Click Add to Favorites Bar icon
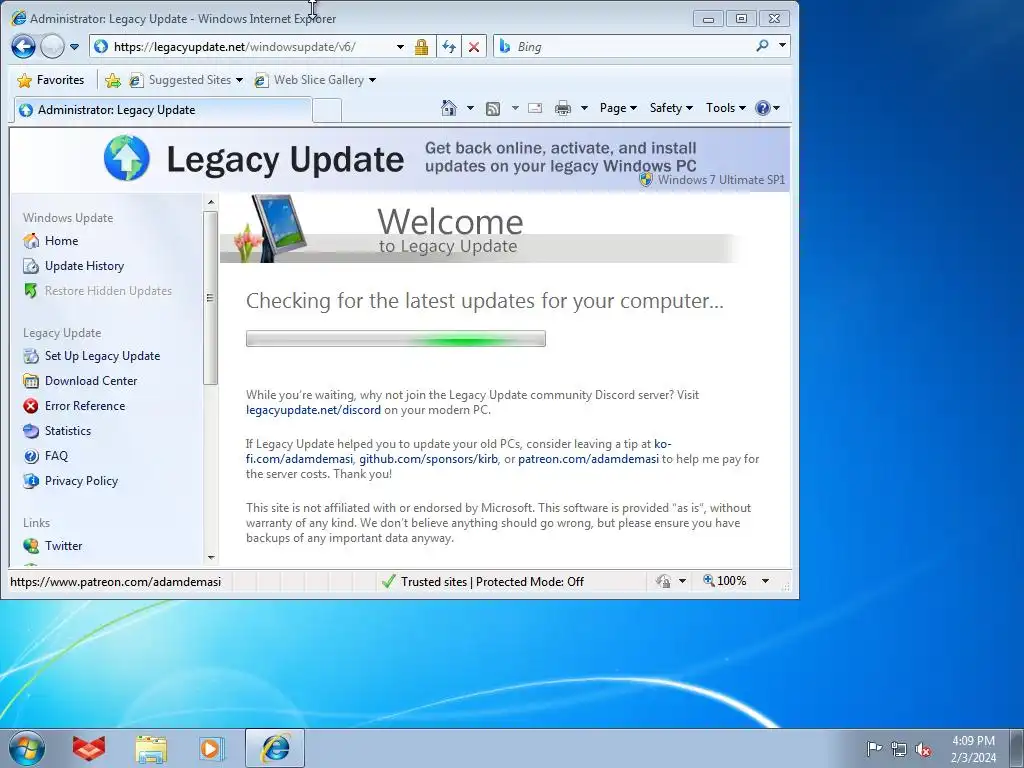 pyautogui.click(x=112, y=80)
